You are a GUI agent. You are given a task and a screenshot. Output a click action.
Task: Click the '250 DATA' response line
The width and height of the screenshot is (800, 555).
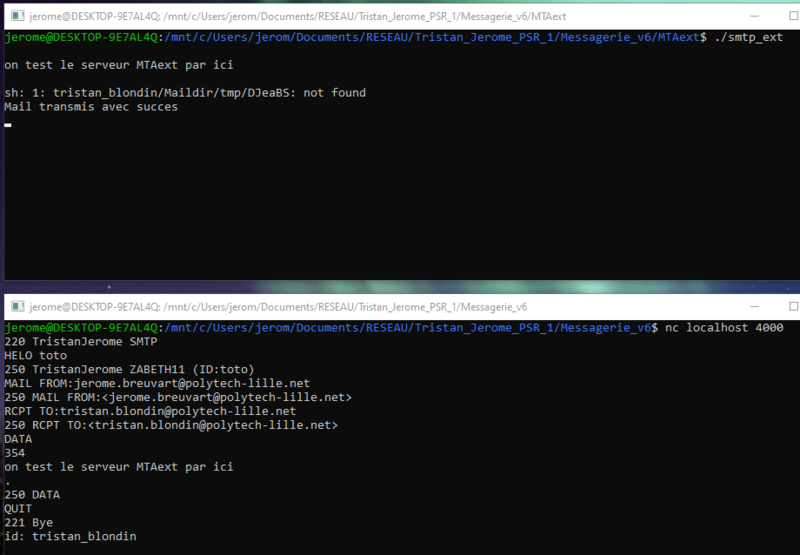33,495
